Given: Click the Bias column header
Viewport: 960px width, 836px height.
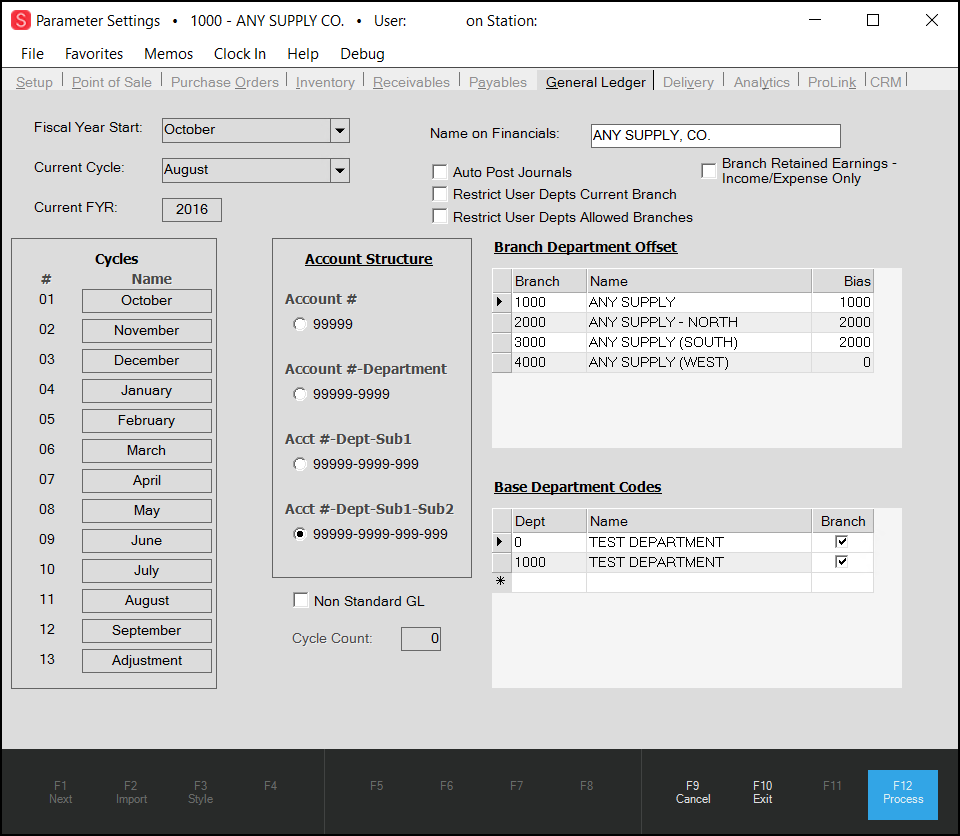Looking at the screenshot, I should point(842,281).
